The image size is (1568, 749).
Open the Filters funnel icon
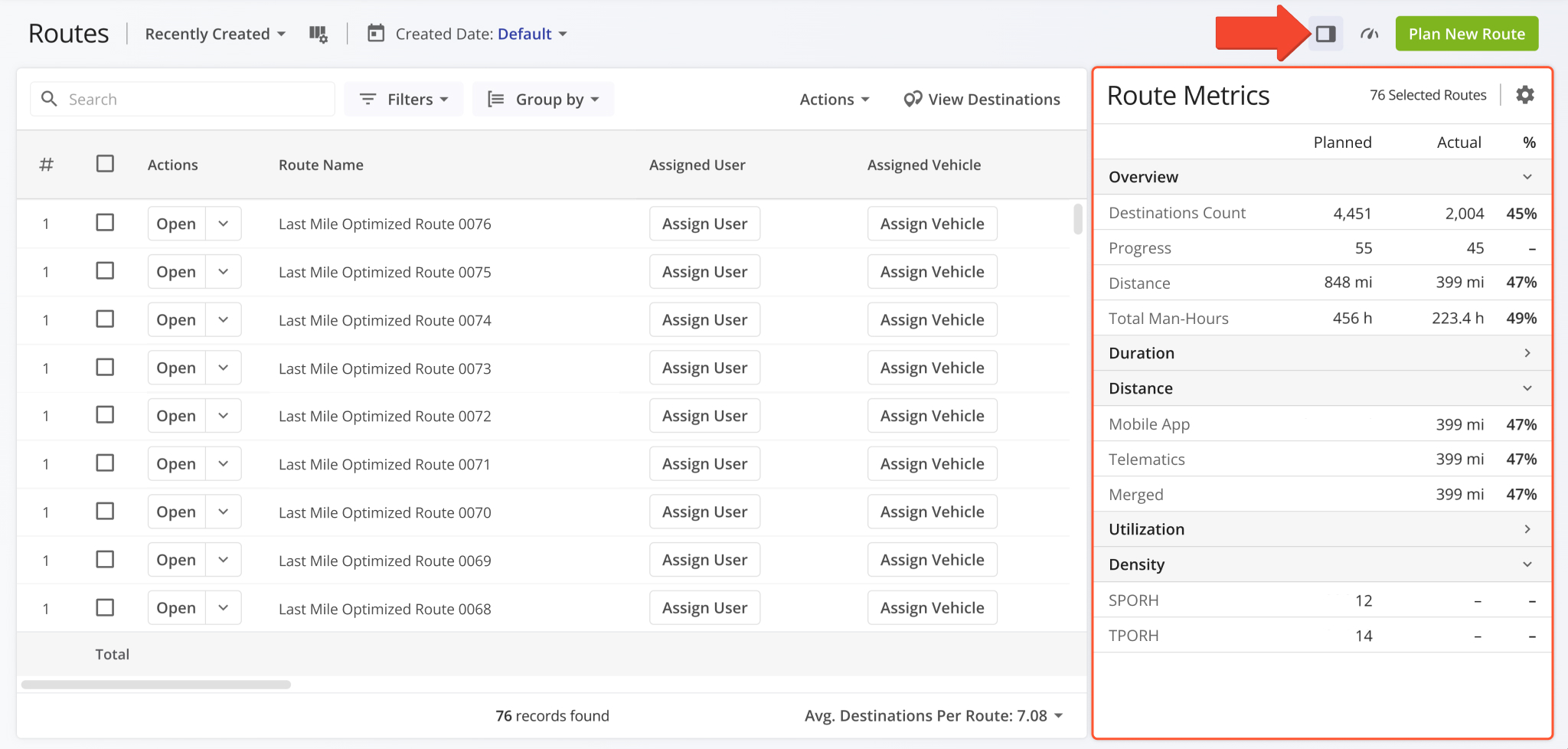click(x=368, y=99)
